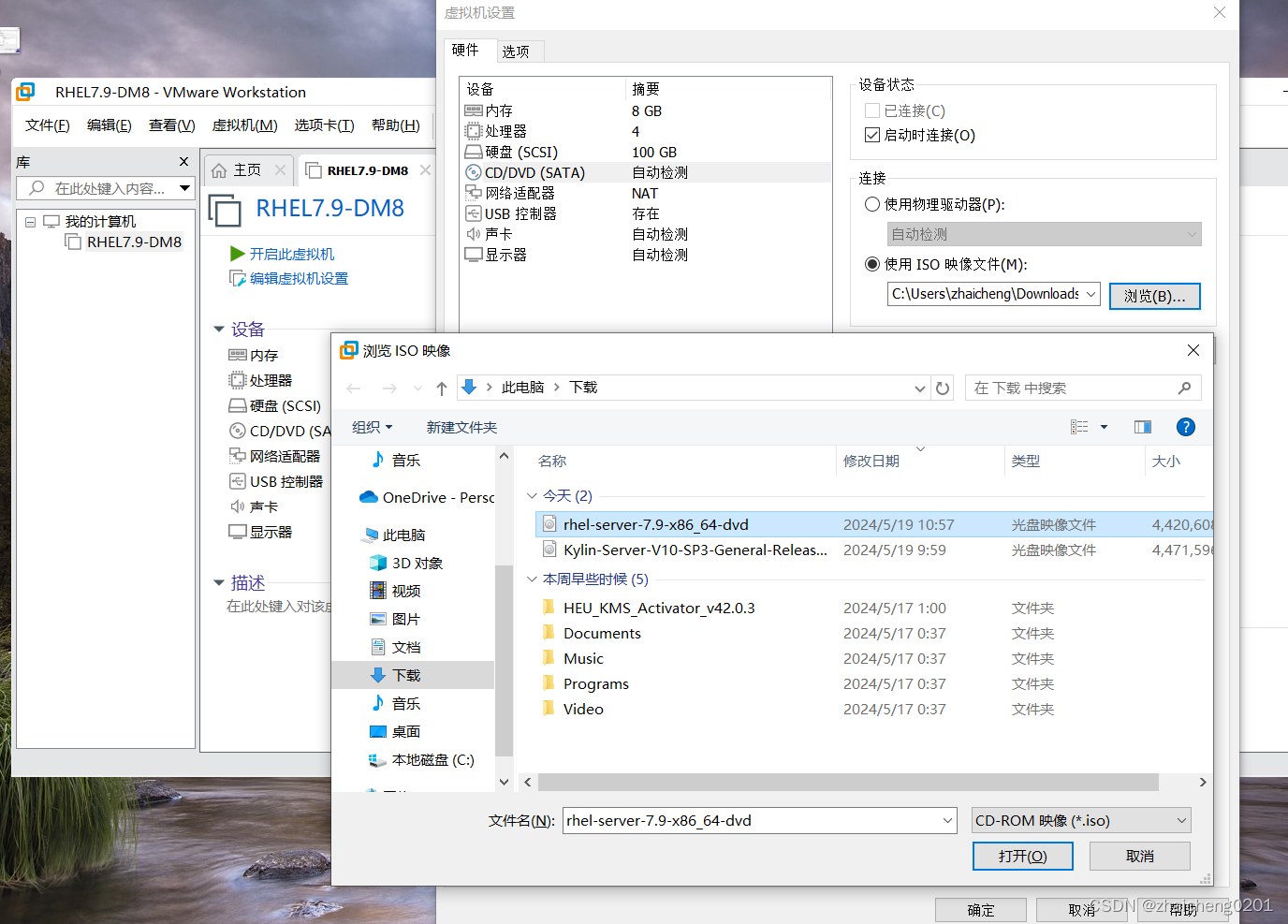Select the 使用物理驱动器(P) radio button

coord(872,204)
